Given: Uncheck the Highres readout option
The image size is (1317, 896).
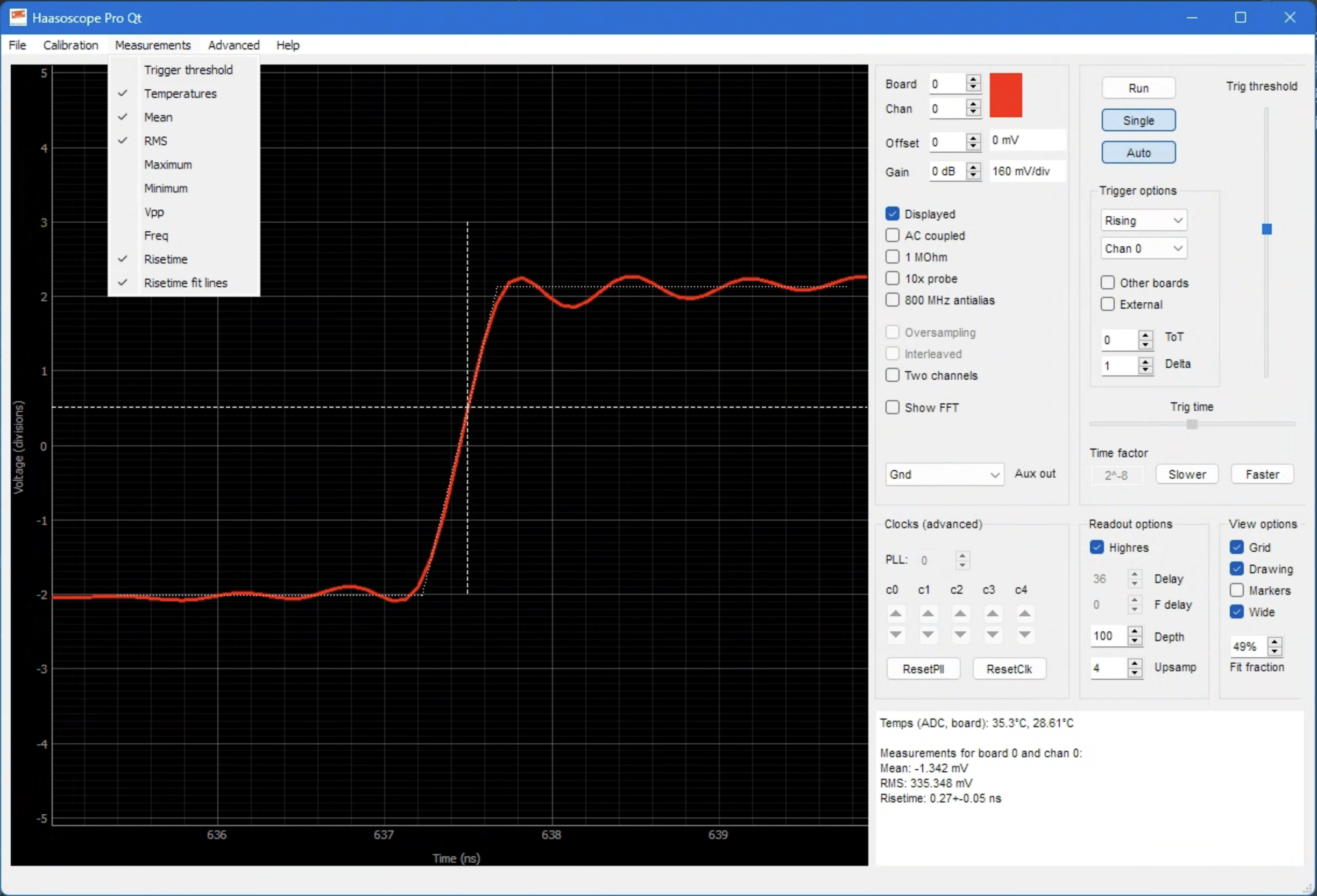Looking at the screenshot, I should (1097, 547).
